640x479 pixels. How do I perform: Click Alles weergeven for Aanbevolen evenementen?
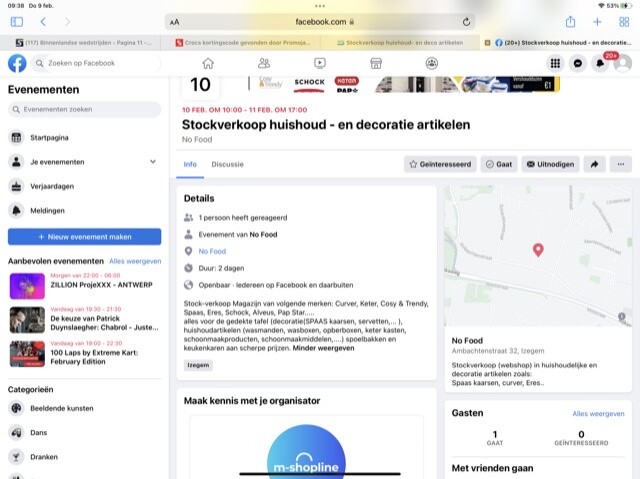135,261
